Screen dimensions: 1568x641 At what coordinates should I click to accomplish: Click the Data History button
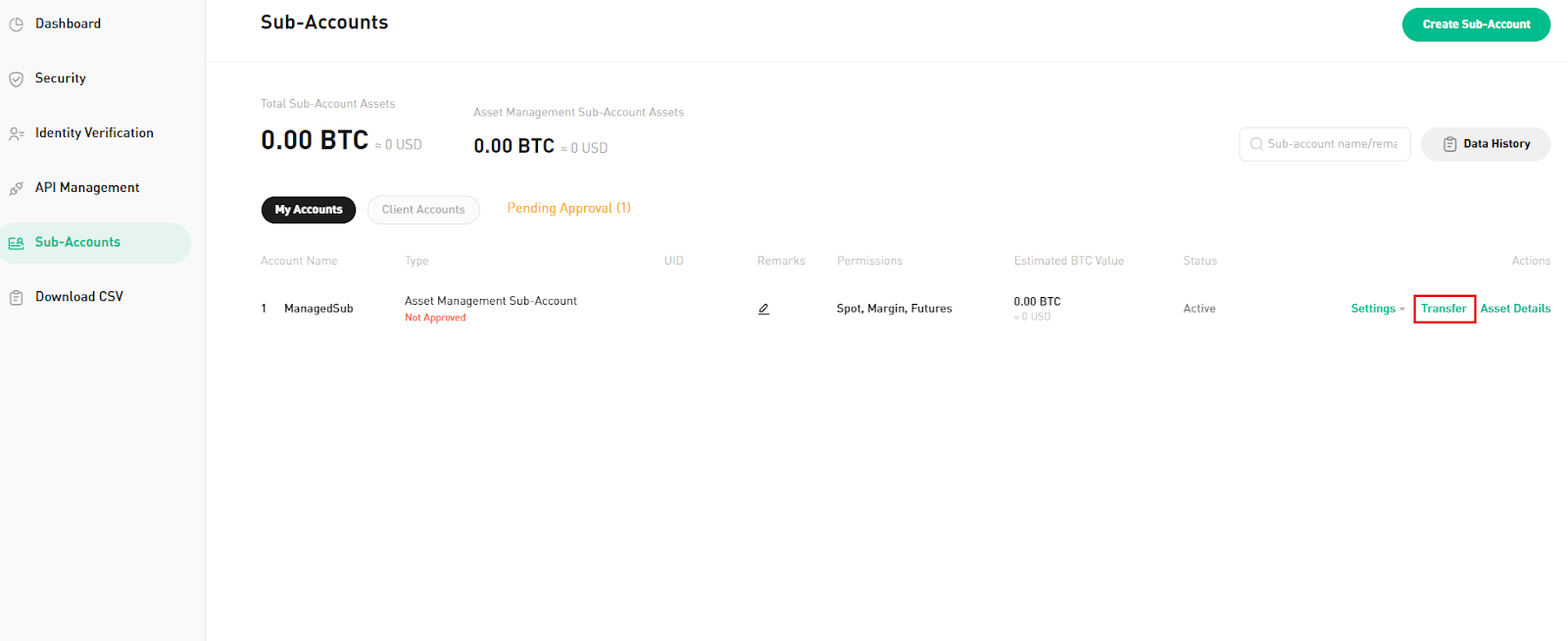pyautogui.click(x=1486, y=144)
